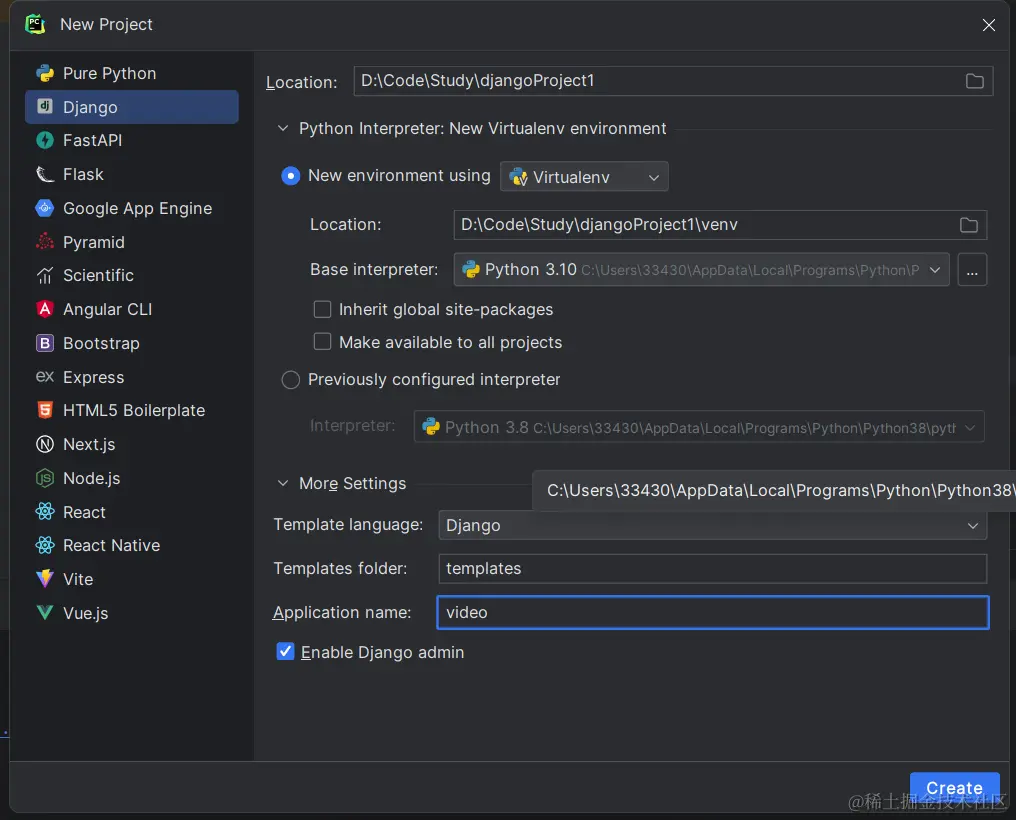Browse folder for project Location
The image size is (1016, 820).
tap(975, 81)
